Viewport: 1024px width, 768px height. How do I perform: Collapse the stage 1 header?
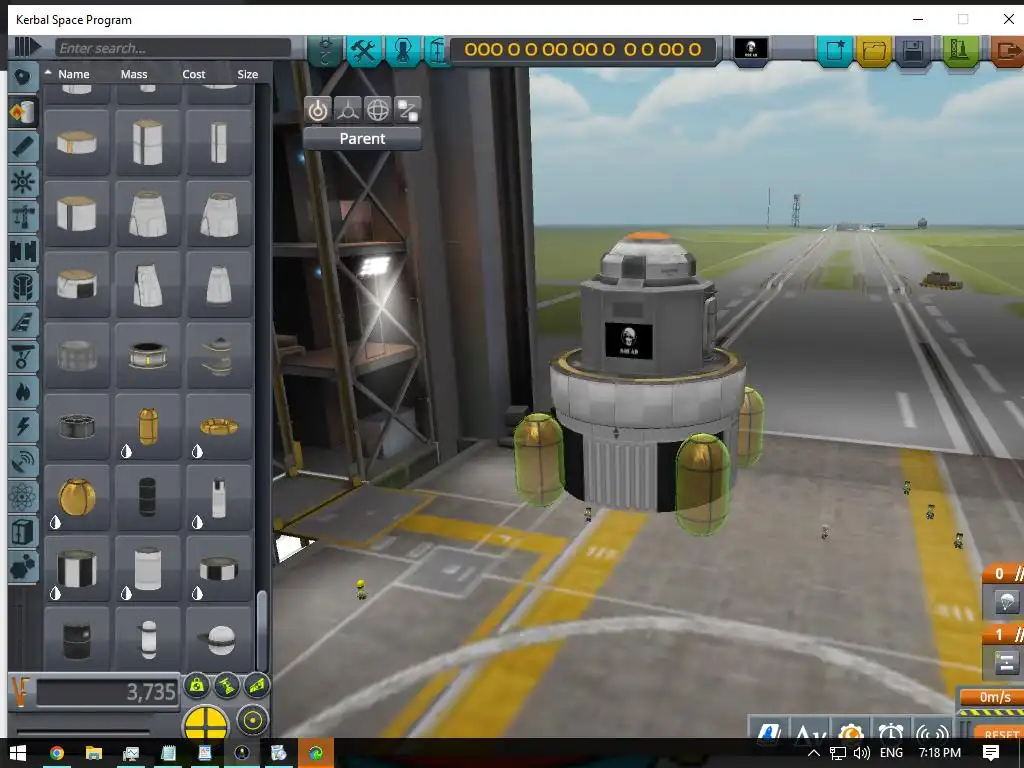[x=1004, y=634]
